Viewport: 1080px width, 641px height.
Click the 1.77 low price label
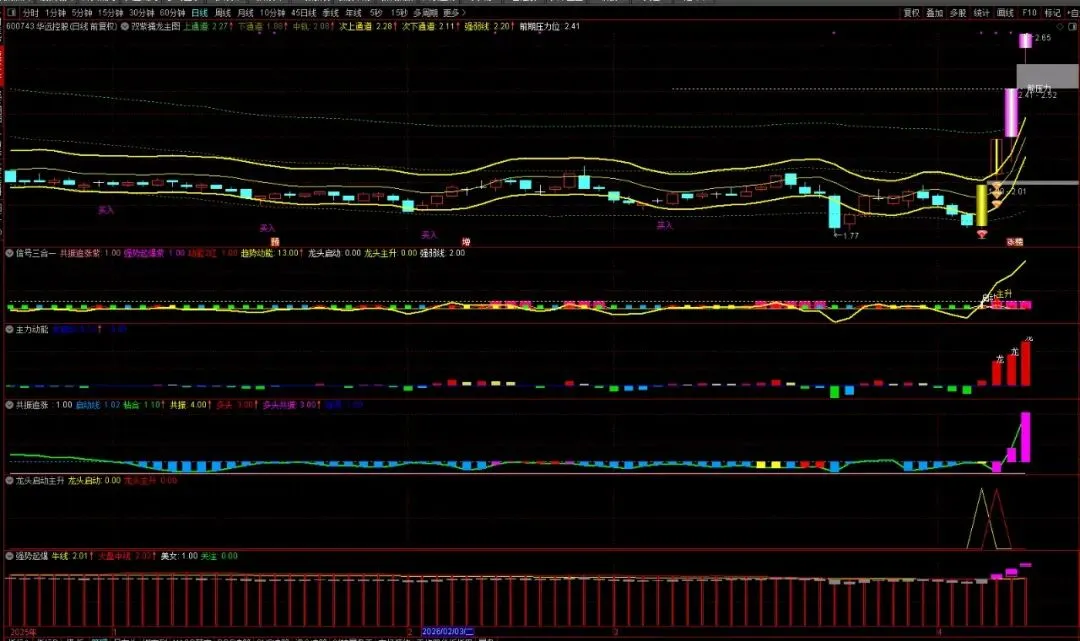tap(846, 235)
